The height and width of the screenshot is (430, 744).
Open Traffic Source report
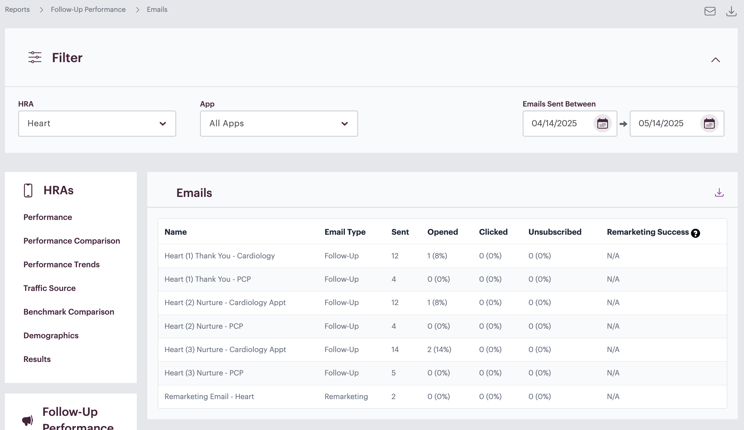pos(49,288)
